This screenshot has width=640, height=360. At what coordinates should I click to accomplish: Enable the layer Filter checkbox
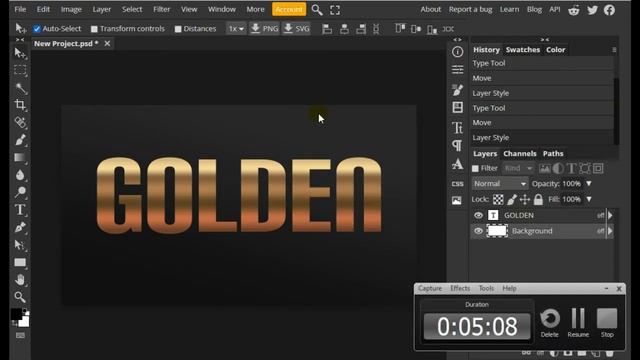click(x=476, y=168)
